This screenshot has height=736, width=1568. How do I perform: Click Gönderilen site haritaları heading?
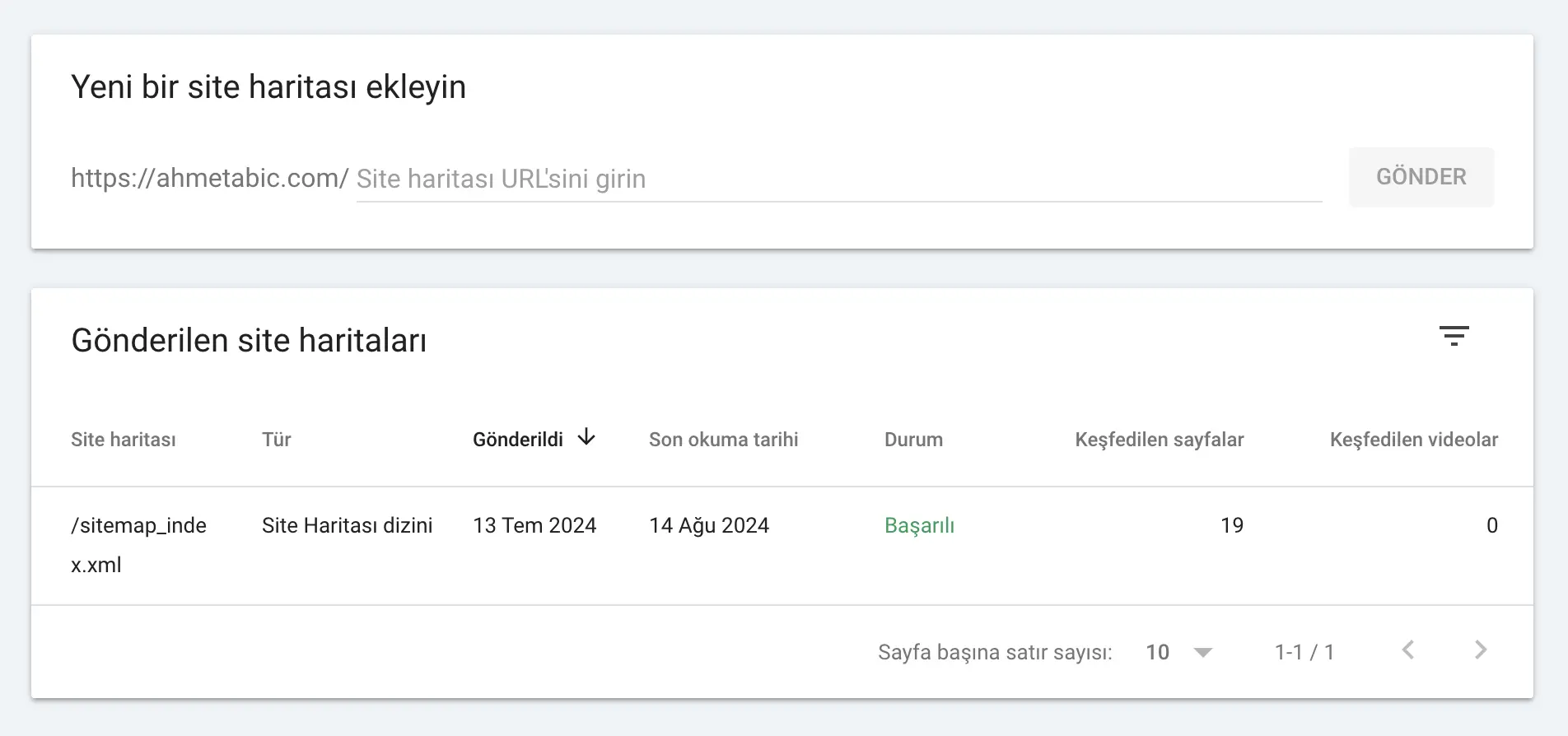pyautogui.click(x=249, y=340)
